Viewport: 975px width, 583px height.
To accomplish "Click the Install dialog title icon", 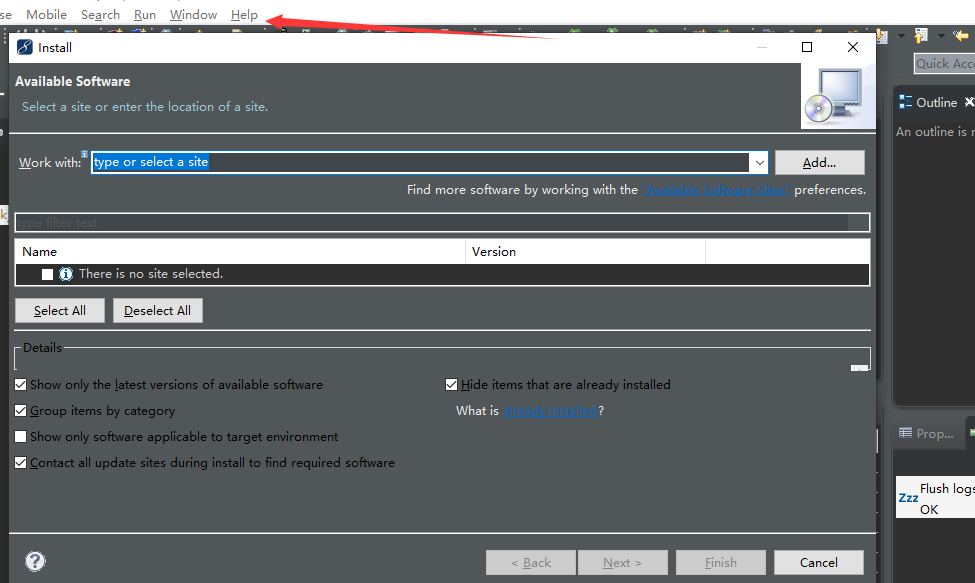I will click(x=25, y=47).
